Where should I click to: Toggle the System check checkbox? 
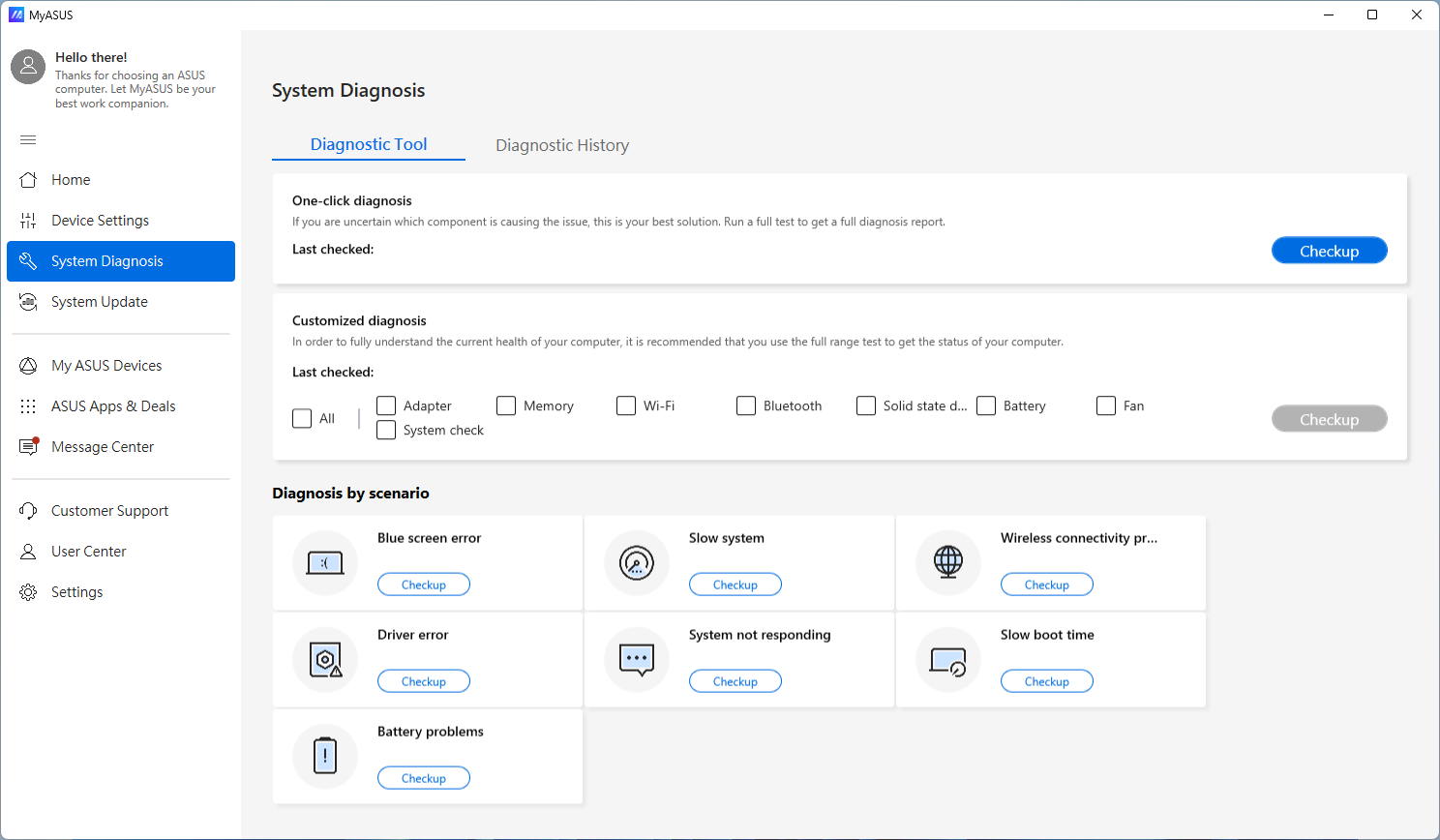pos(386,430)
